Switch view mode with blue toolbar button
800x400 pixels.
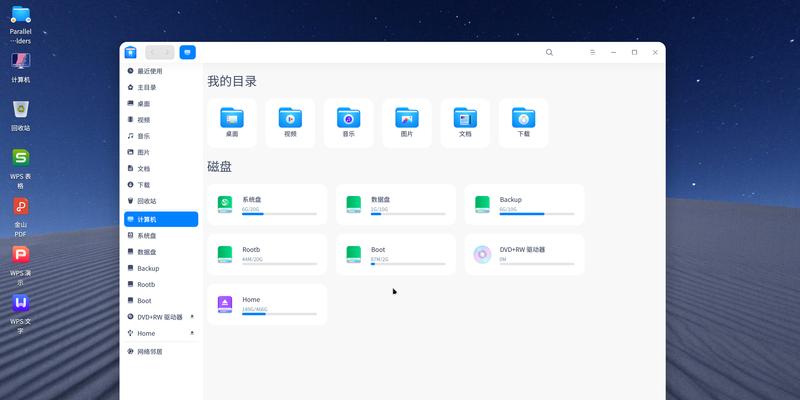[x=188, y=52]
